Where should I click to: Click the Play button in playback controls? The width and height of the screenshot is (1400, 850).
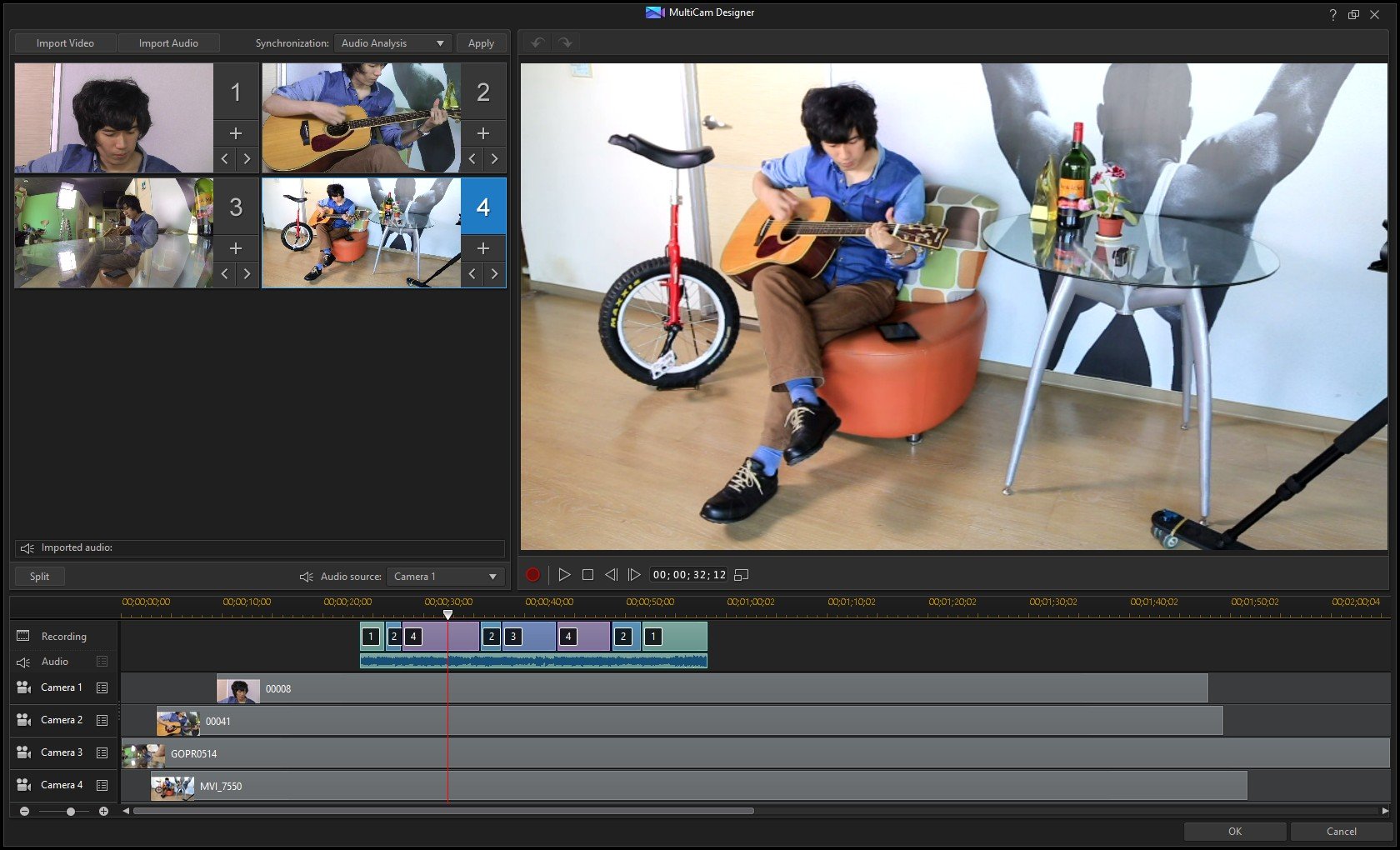pyautogui.click(x=565, y=574)
